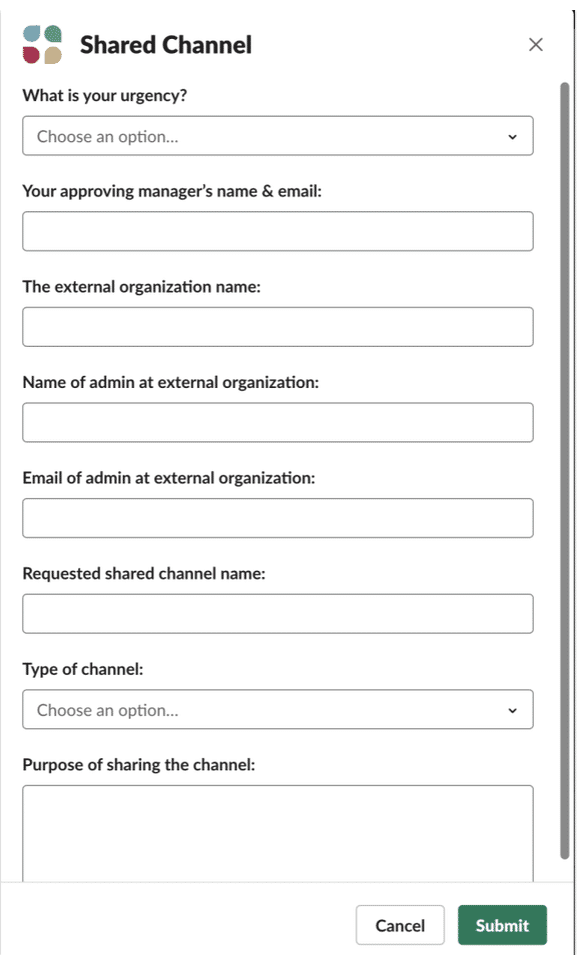This screenshot has height=955, width=577.
Task: Open the "What is your urgency?" dropdown
Action: [x=278, y=136]
